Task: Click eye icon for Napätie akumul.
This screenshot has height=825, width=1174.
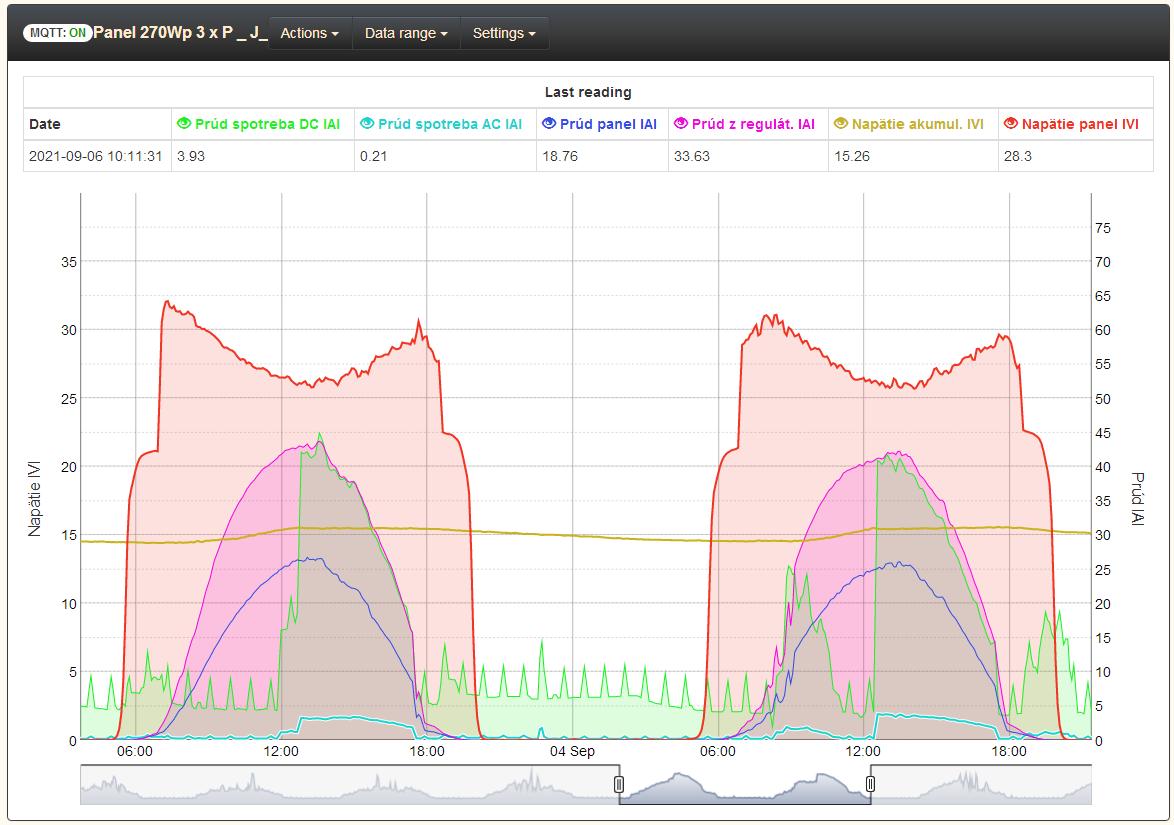Action: point(841,124)
